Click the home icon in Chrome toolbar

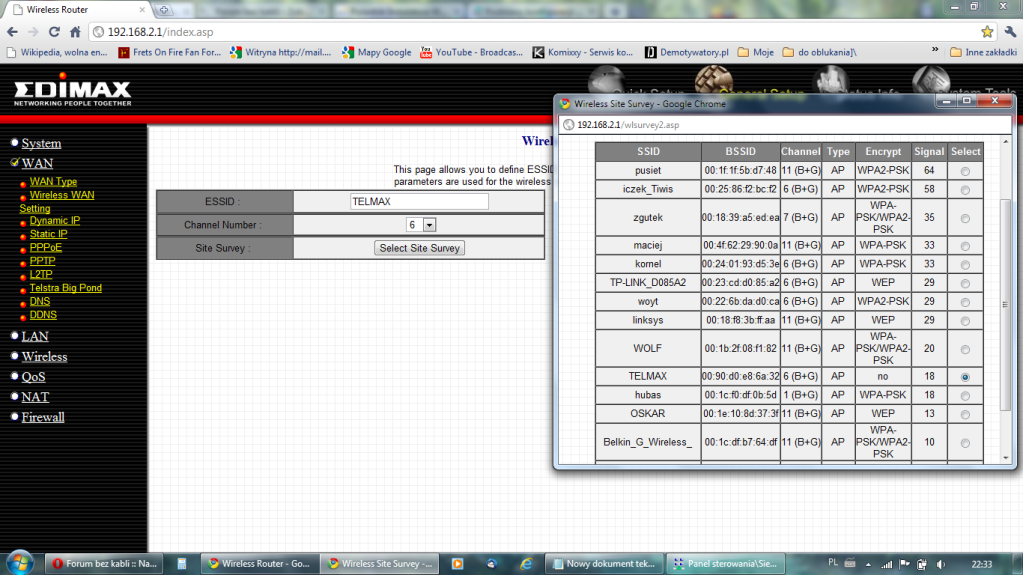tap(77, 32)
